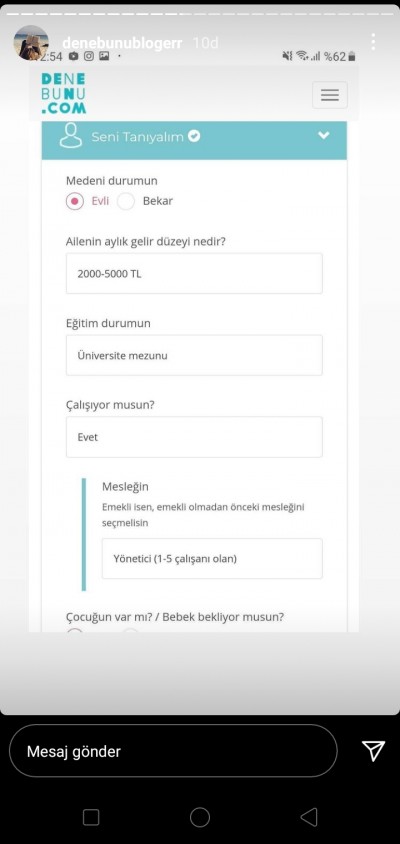The width and height of the screenshot is (400, 844).
Task: Tap the user profile icon in header
Action: (71, 135)
